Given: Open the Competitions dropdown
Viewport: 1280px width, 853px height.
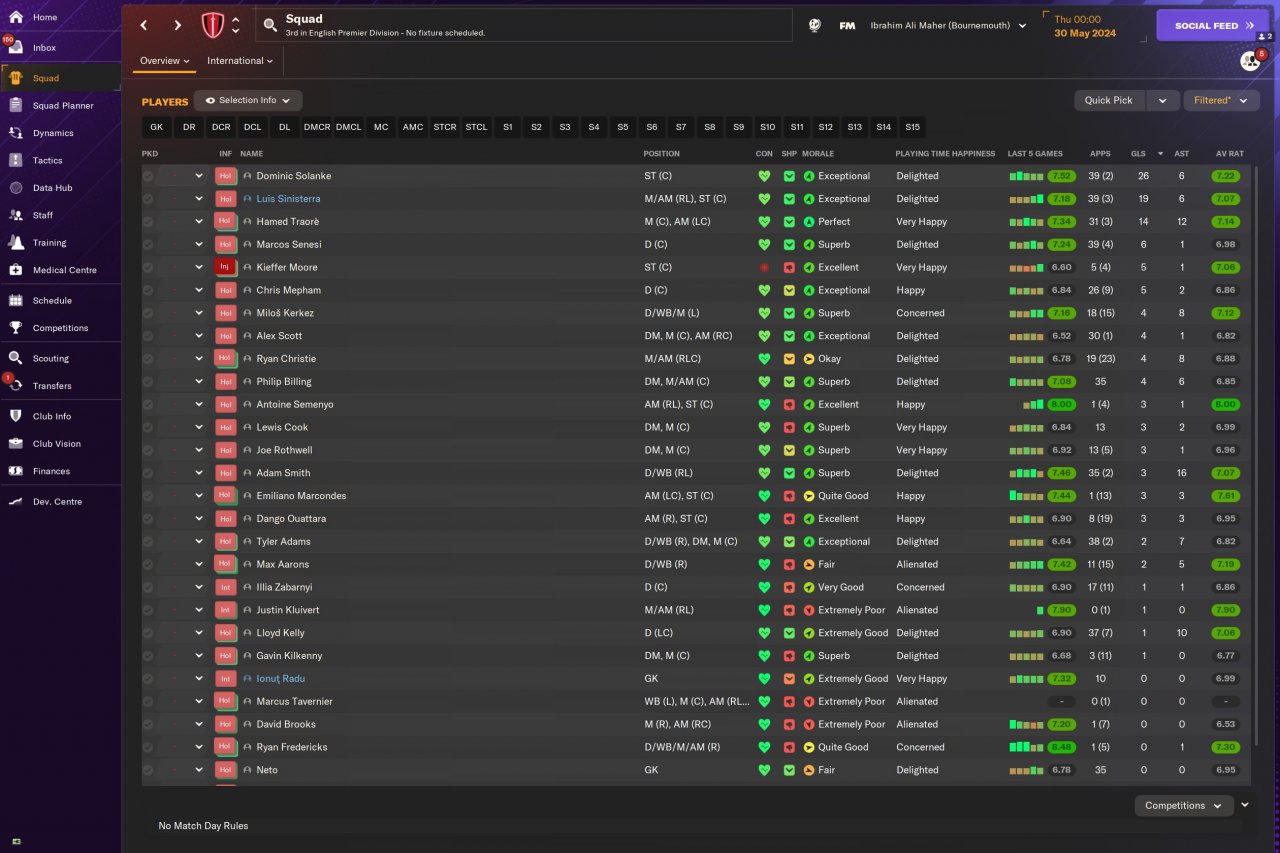Looking at the screenshot, I should tap(1184, 805).
